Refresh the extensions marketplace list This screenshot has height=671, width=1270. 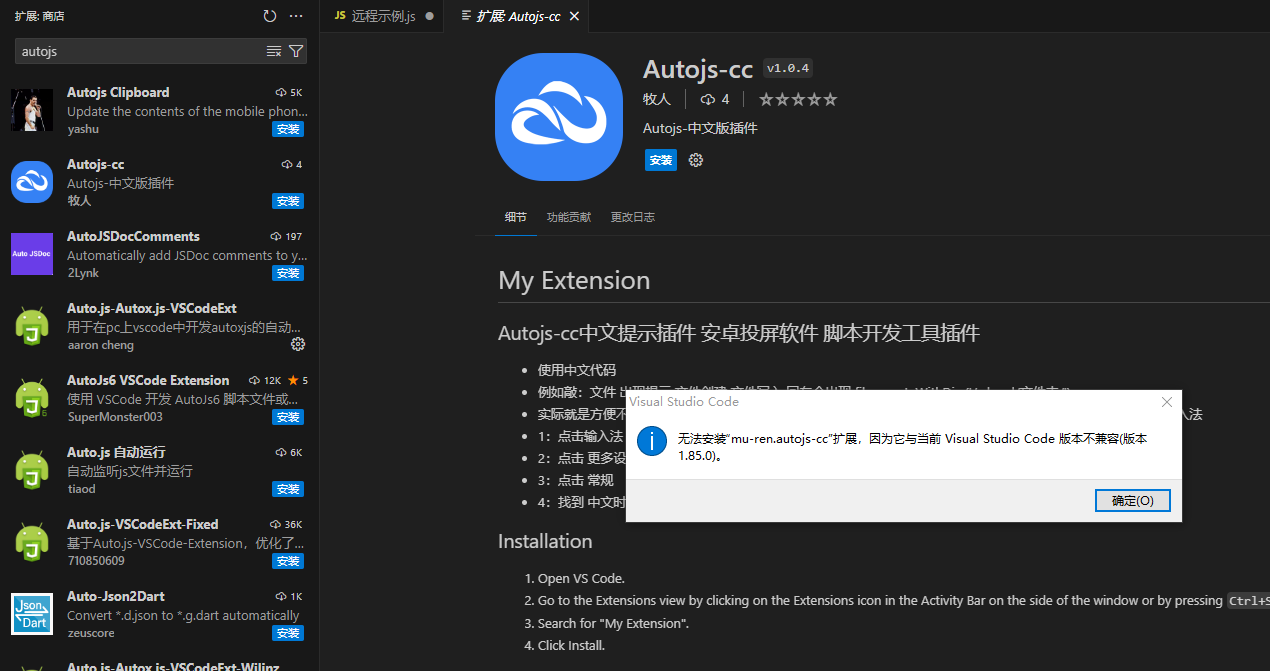pos(269,16)
